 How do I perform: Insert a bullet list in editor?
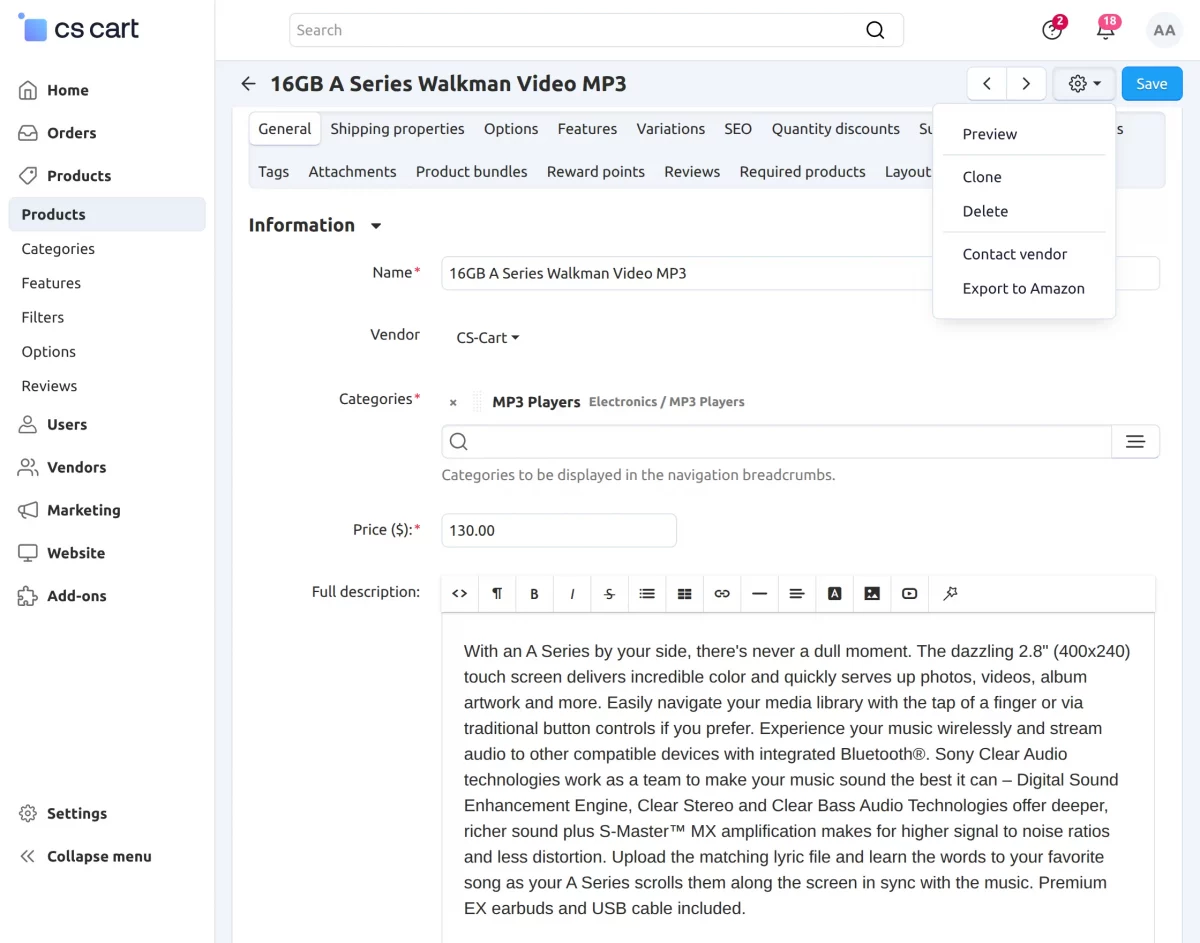tap(647, 593)
